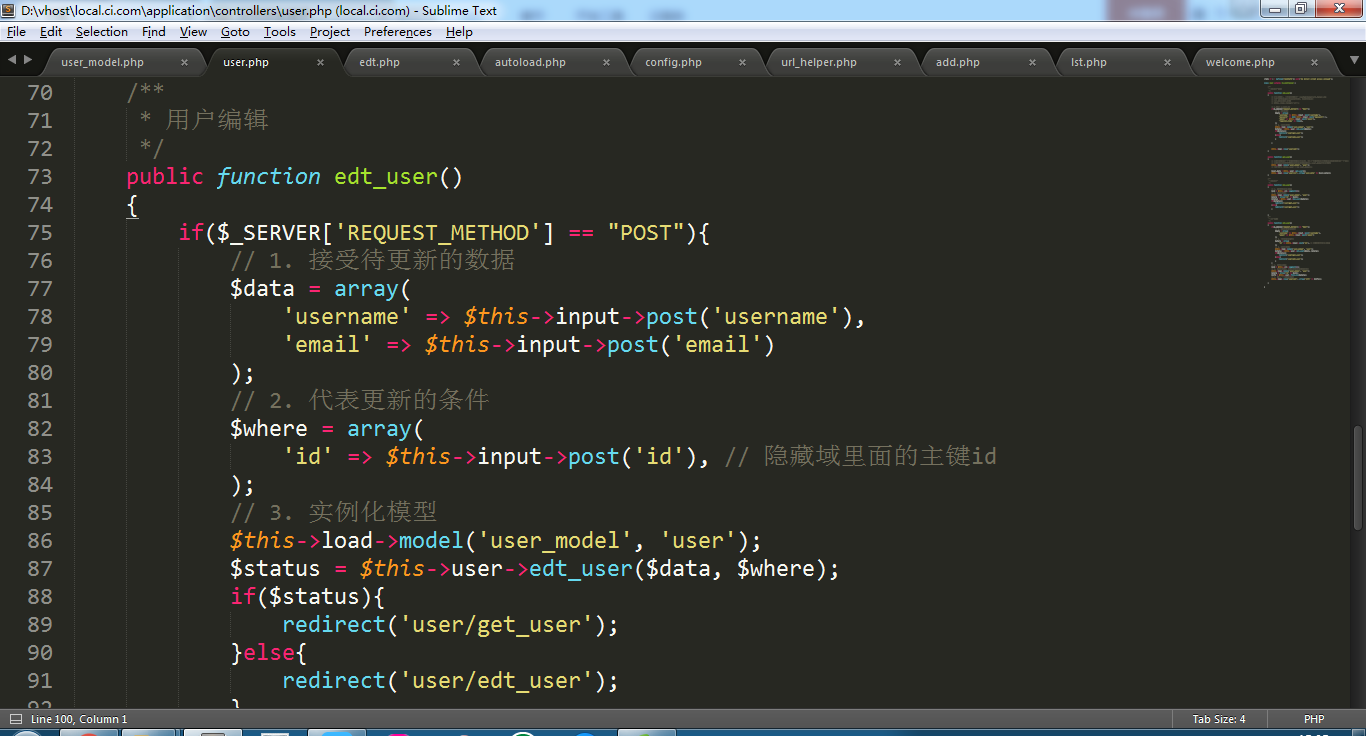Close the url_helper.php tab
Screen dimensions: 1366x736
coord(897,62)
